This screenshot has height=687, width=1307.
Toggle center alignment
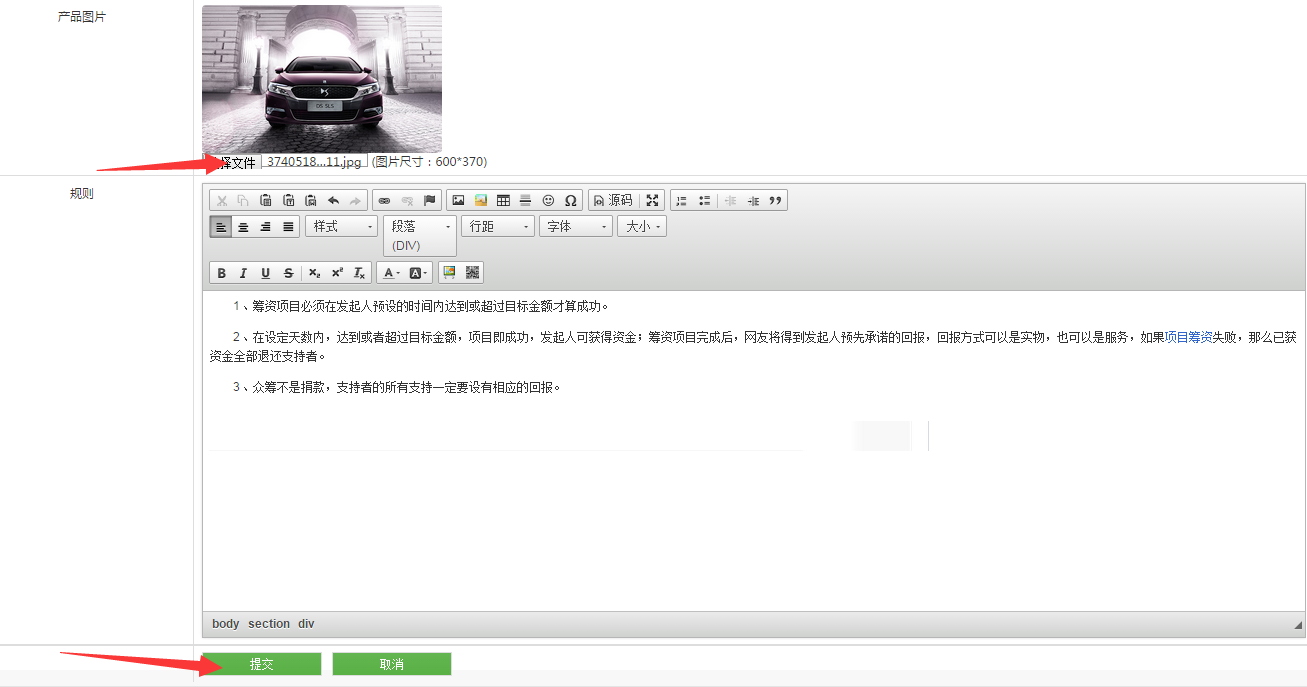(x=243, y=227)
